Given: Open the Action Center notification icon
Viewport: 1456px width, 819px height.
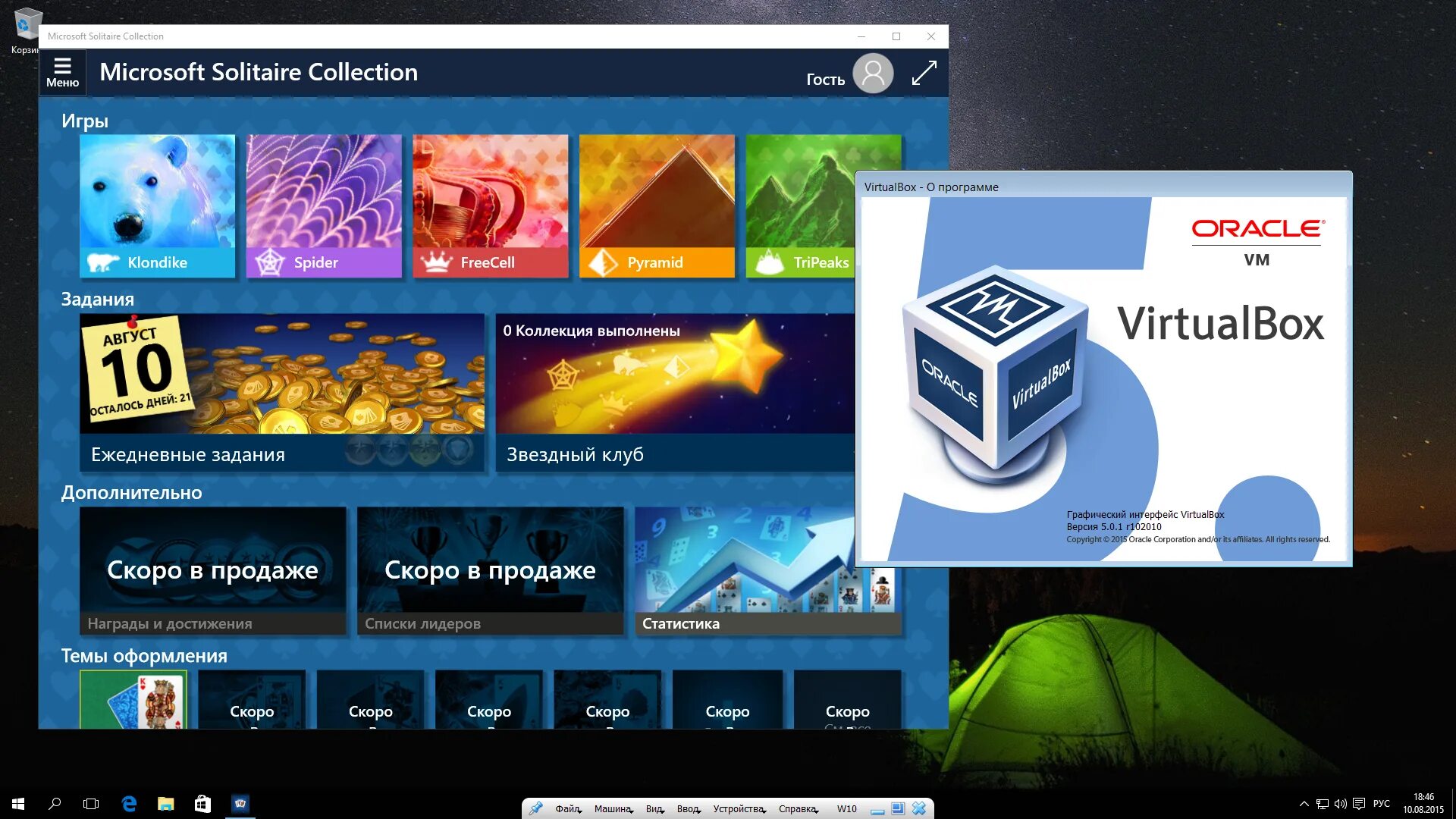Looking at the screenshot, I should pos(1359,804).
